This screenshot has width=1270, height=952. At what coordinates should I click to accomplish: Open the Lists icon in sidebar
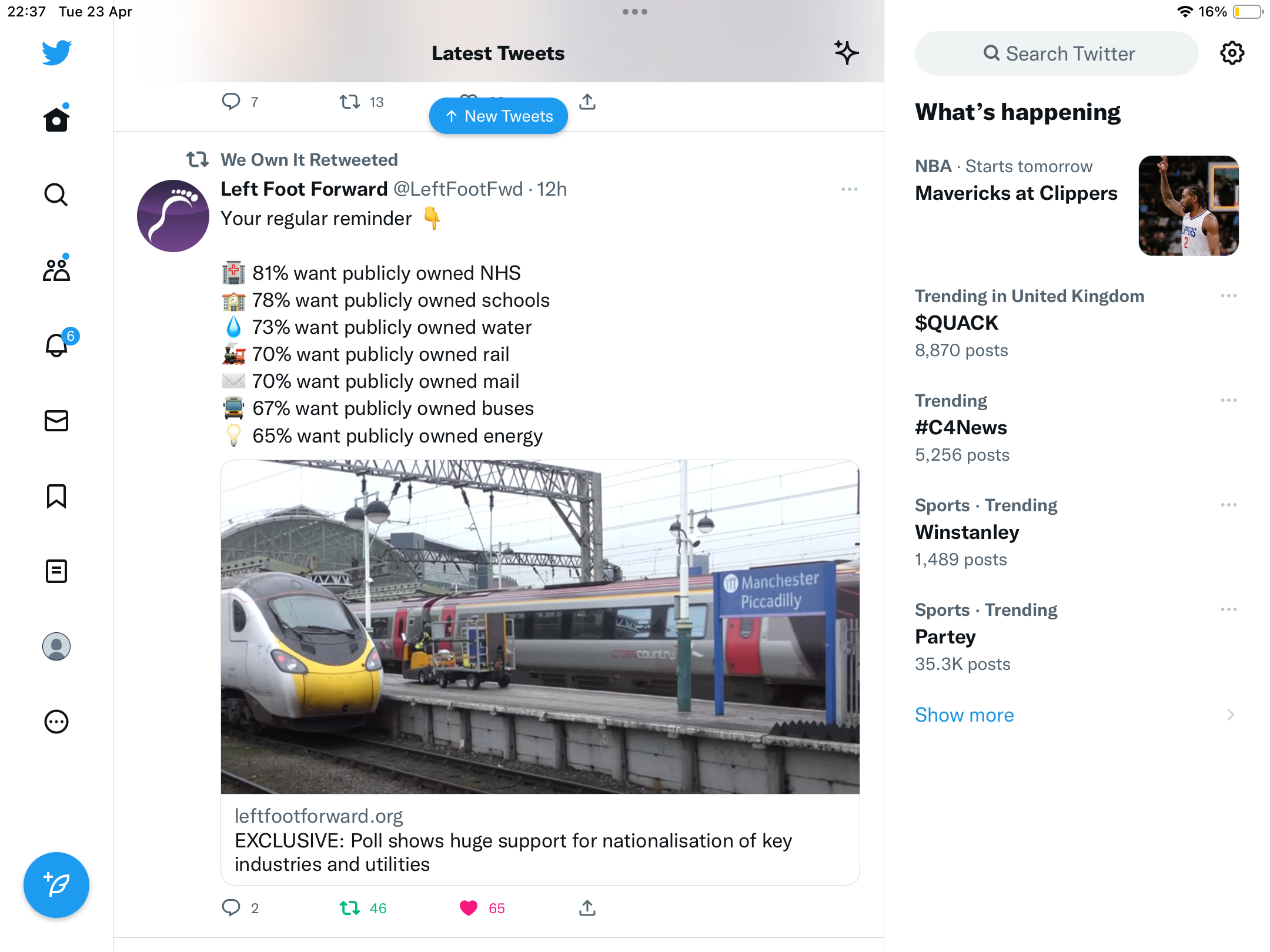[56, 571]
